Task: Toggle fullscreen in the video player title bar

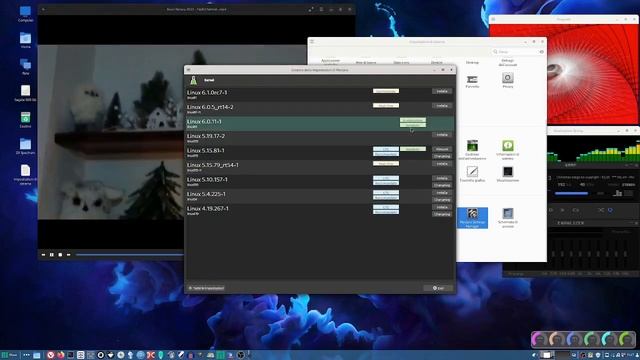Action: coord(311,9)
